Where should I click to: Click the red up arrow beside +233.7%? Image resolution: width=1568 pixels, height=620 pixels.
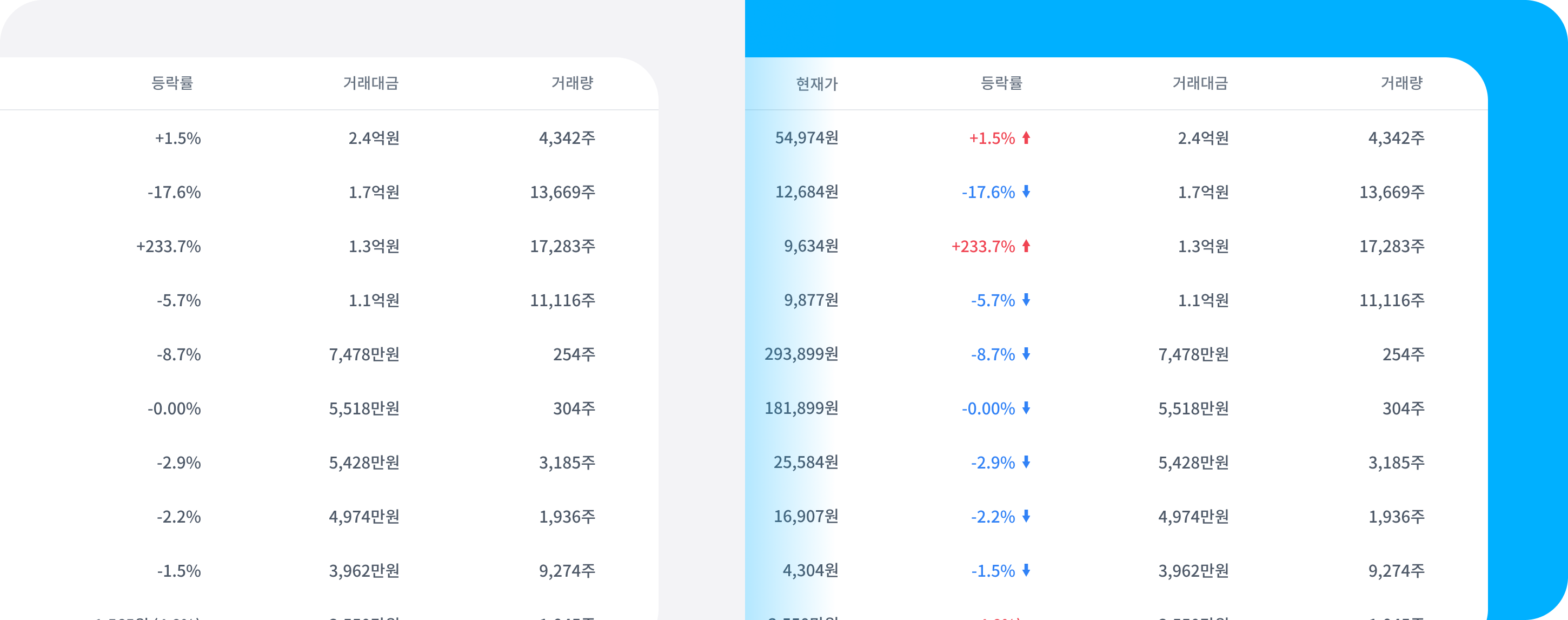pyautogui.click(x=1026, y=246)
